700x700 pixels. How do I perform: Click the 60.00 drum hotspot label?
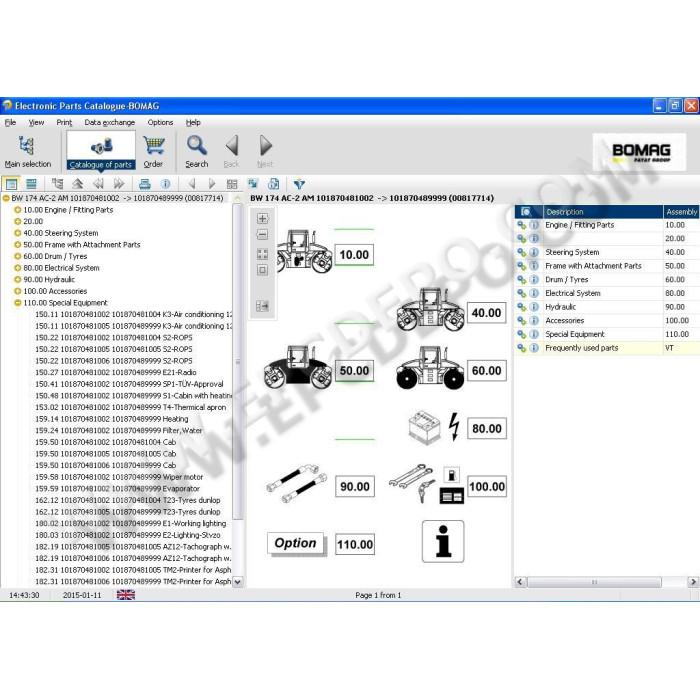click(x=487, y=371)
